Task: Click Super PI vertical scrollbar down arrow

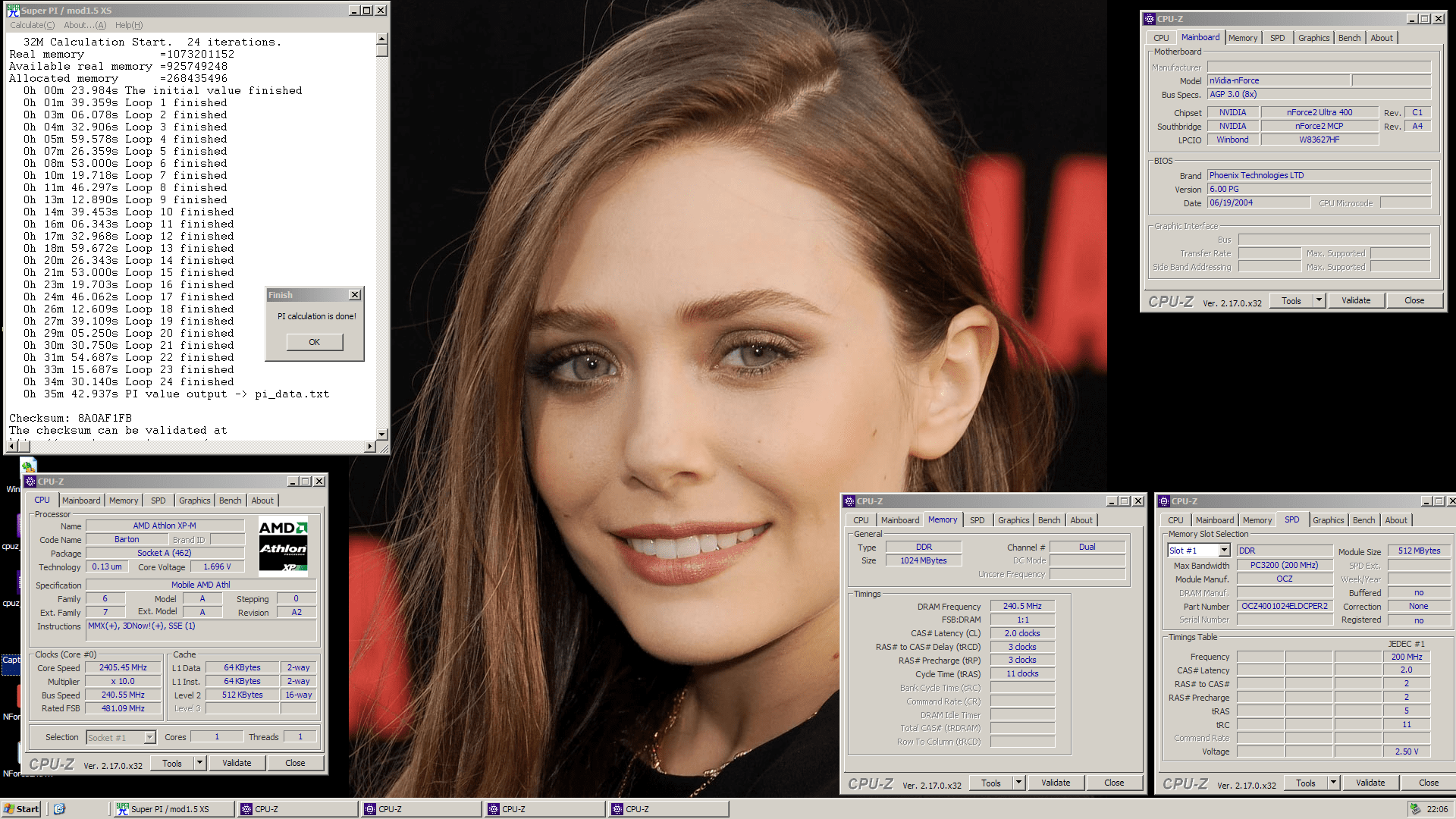Action: 381,435
